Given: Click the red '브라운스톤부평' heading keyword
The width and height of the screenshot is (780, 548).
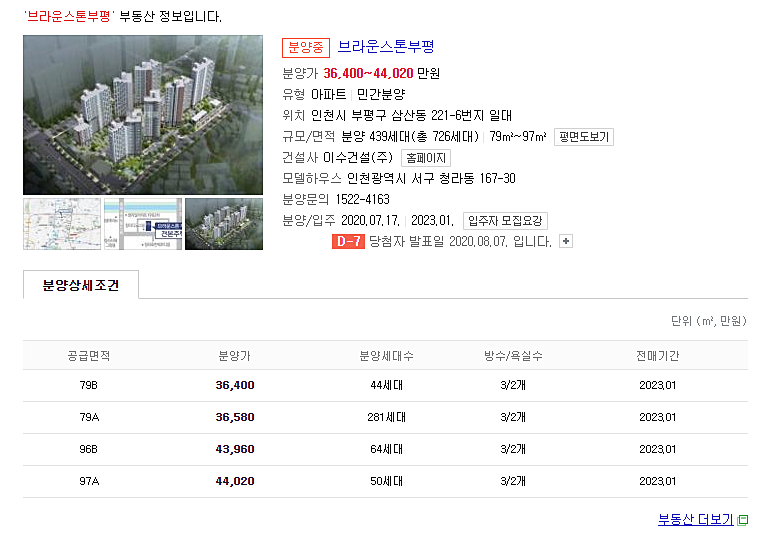Looking at the screenshot, I should coord(69,16).
